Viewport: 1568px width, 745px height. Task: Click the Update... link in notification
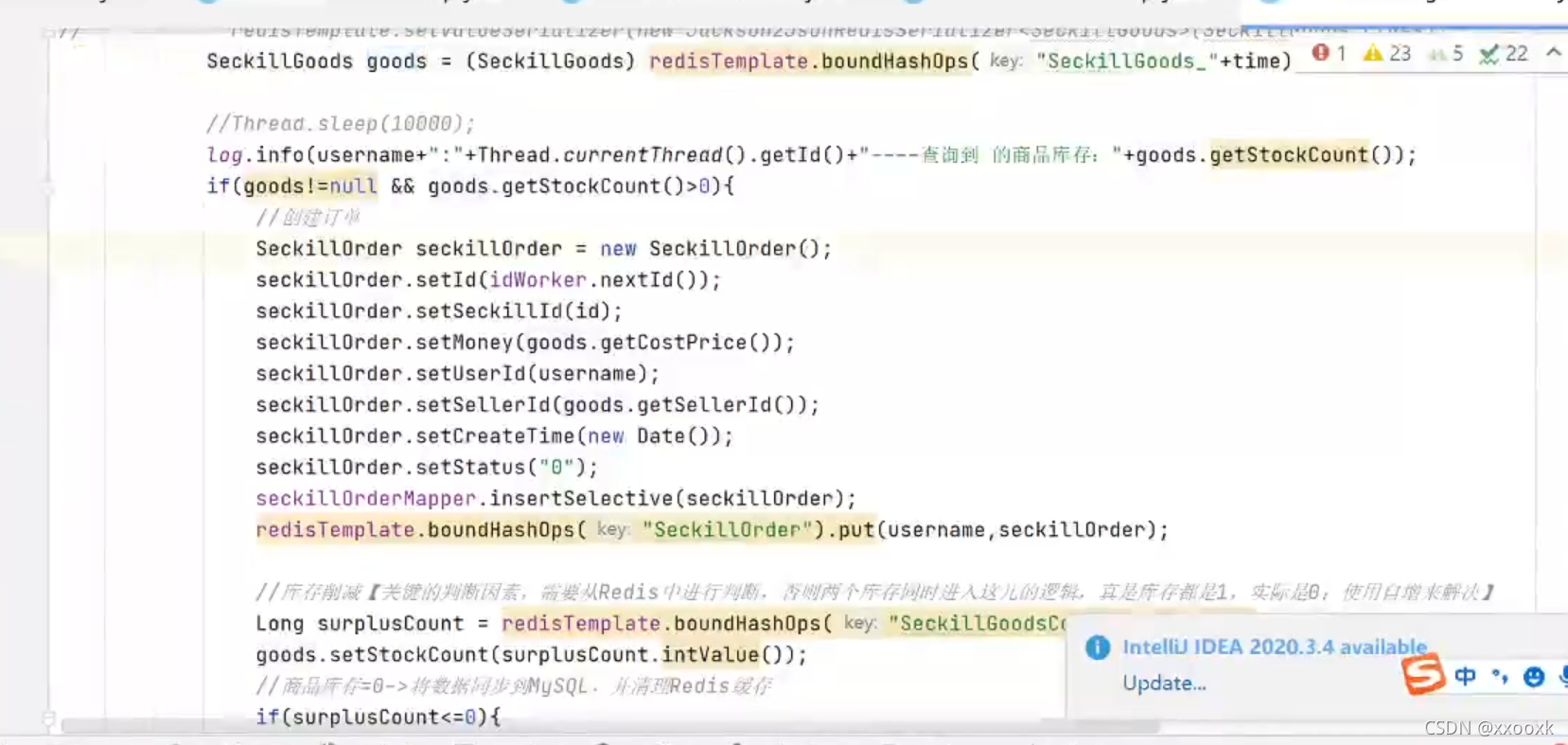[x=1164, y=683]
